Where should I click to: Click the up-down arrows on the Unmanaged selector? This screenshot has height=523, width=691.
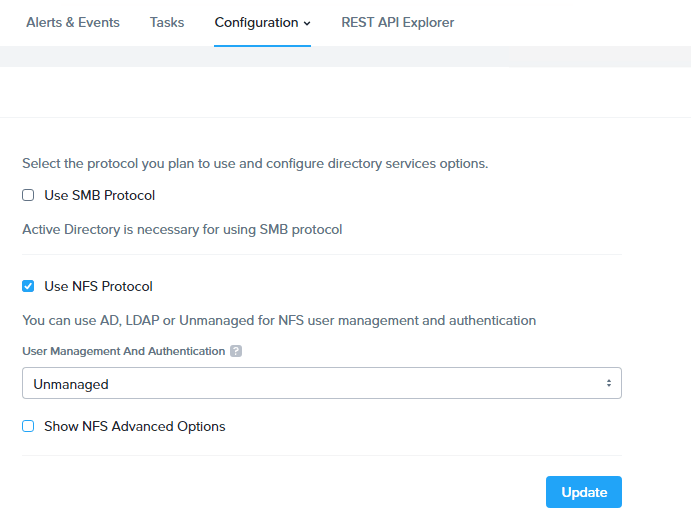point(608,384)
